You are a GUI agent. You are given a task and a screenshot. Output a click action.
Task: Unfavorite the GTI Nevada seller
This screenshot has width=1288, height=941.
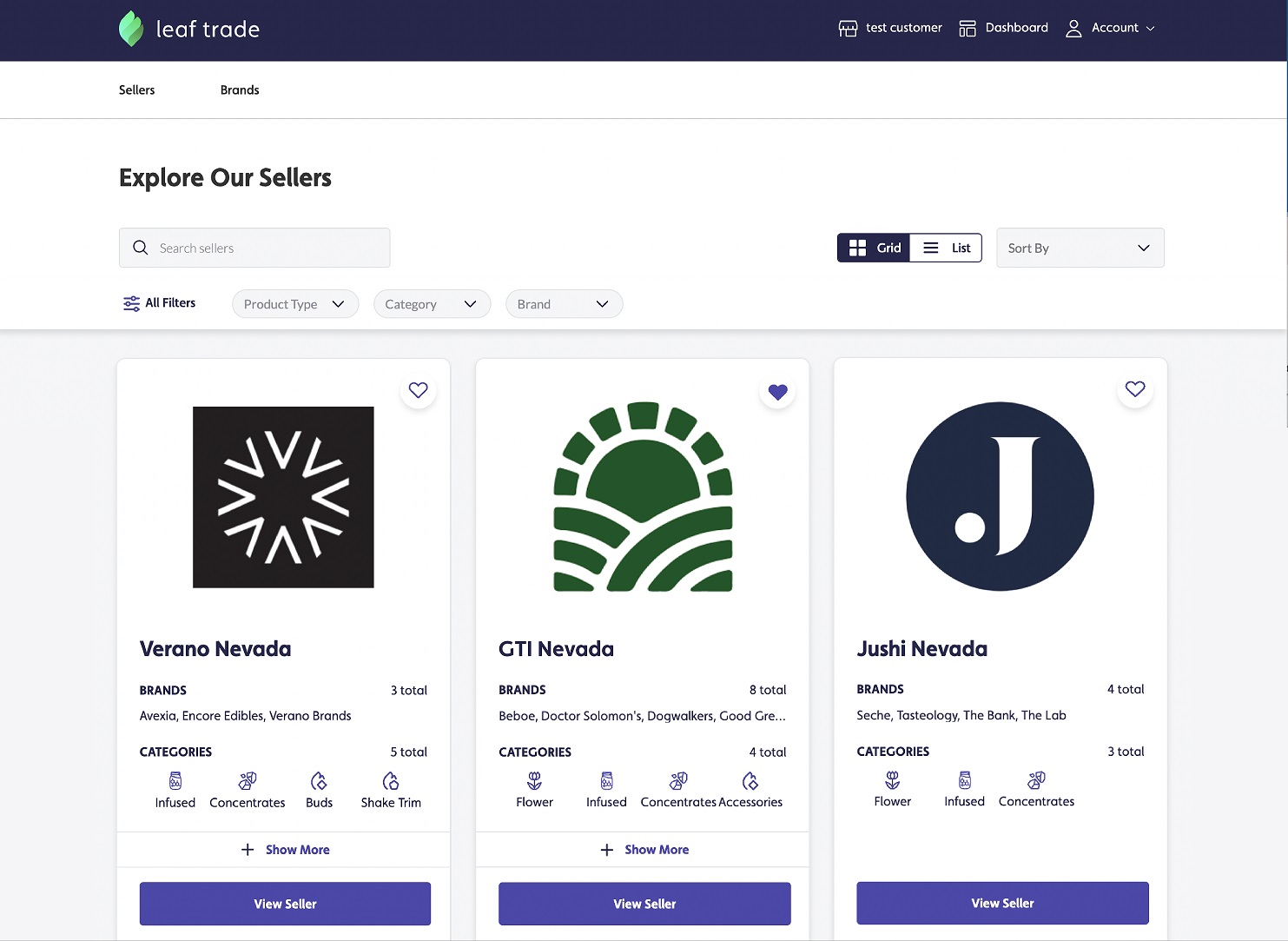tap(777, 392)
